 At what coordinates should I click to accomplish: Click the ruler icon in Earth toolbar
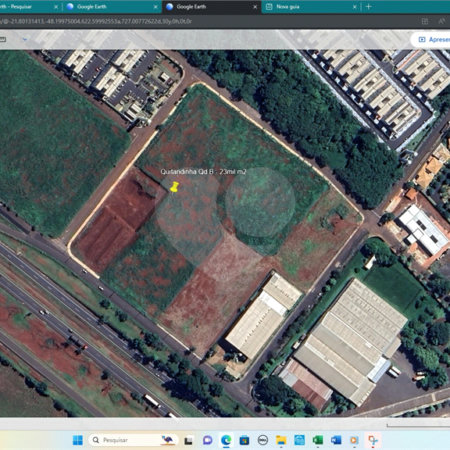[x=3, y=39]
